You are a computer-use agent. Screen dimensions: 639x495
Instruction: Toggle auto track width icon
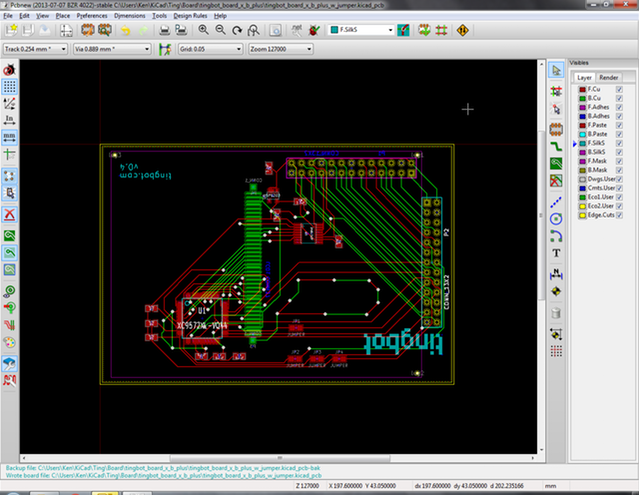point(165,49)
